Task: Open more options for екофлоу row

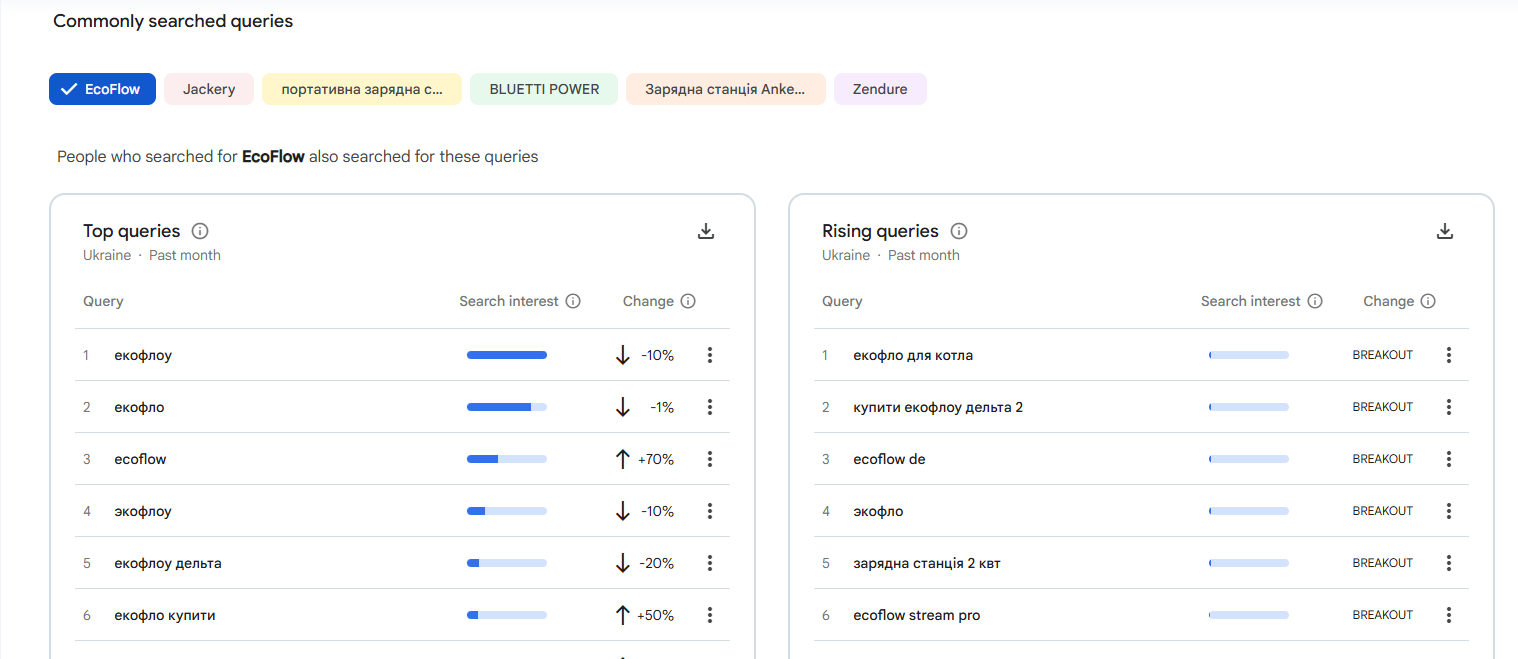Action: click(710, 355)
